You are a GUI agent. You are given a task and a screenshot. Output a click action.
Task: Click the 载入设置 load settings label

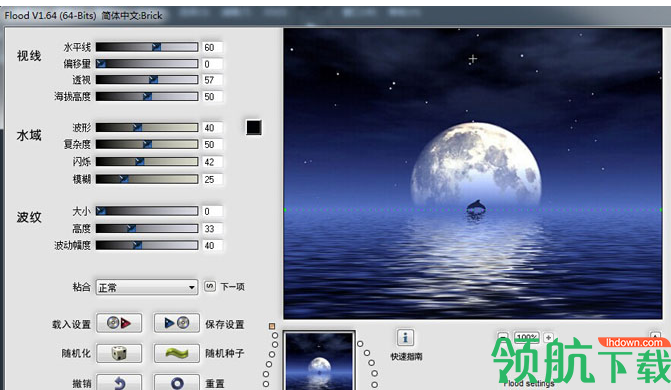71,325
